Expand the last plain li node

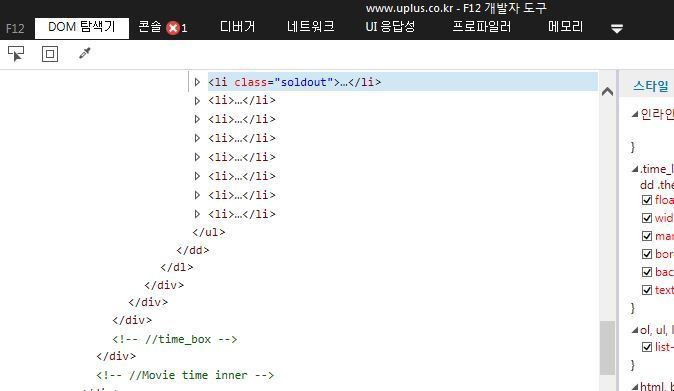(x=197, y=214)
